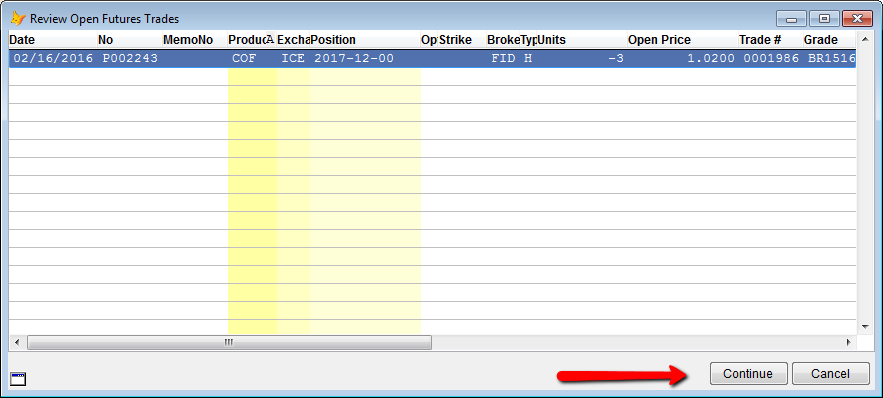Click the No column header
Screen dimensions: 883x398
click(129, 40)
